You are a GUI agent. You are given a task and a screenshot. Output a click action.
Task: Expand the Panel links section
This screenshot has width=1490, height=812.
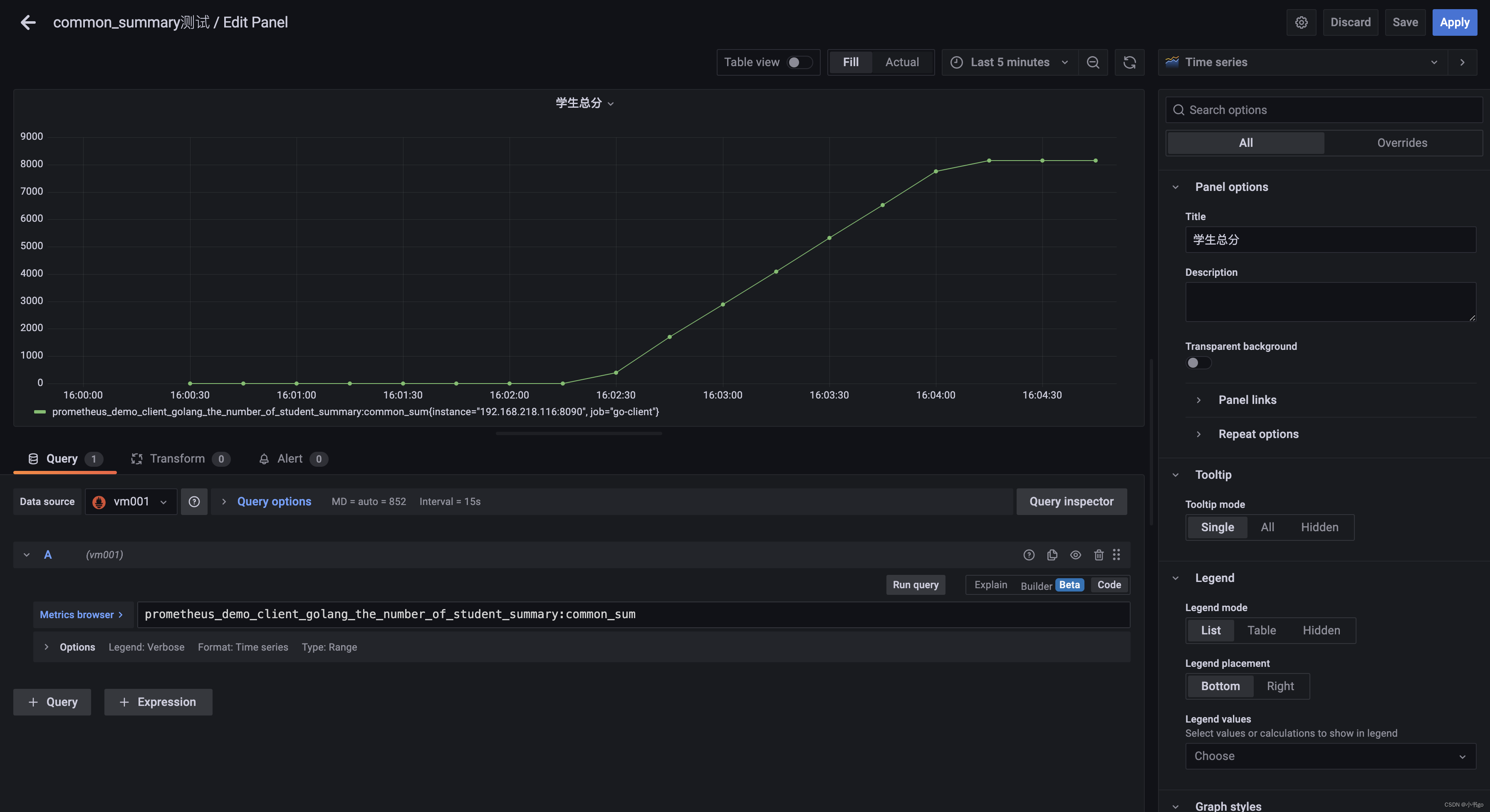1247,400
